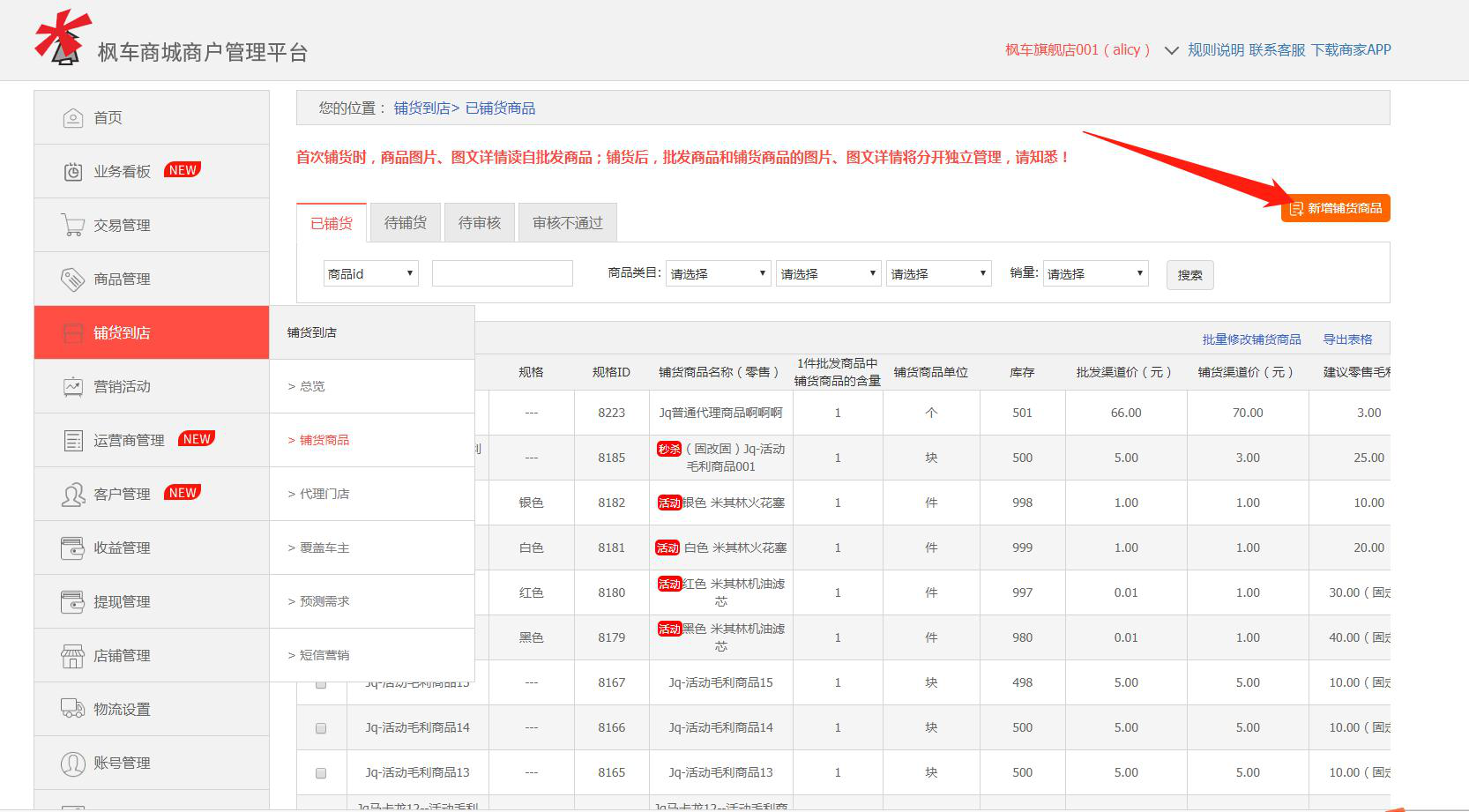
Task: Open the 营销活动 chart icon
Action: [x=73, y=387]
